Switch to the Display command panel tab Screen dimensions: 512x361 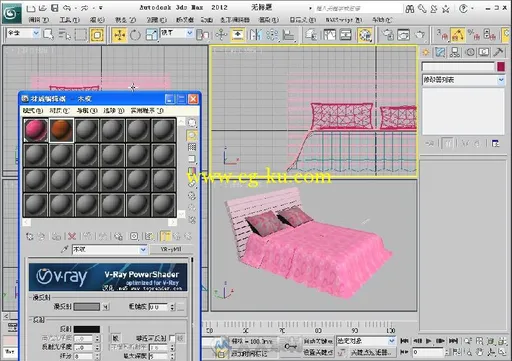(484, 52)
